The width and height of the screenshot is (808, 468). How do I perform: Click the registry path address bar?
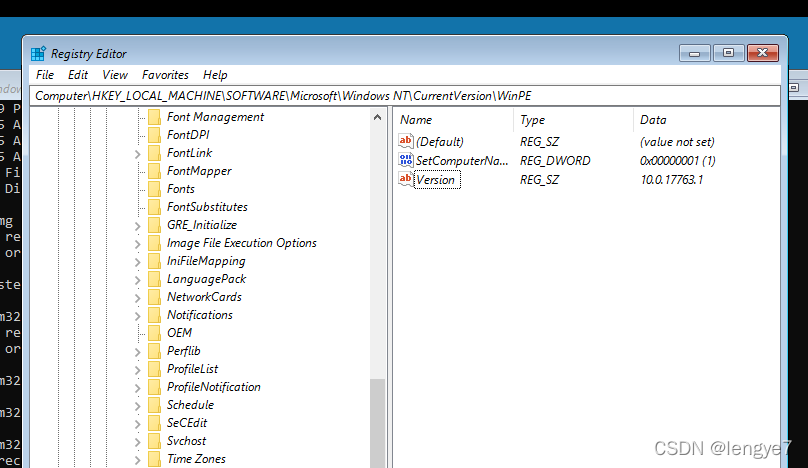click(x=405, y=96)
